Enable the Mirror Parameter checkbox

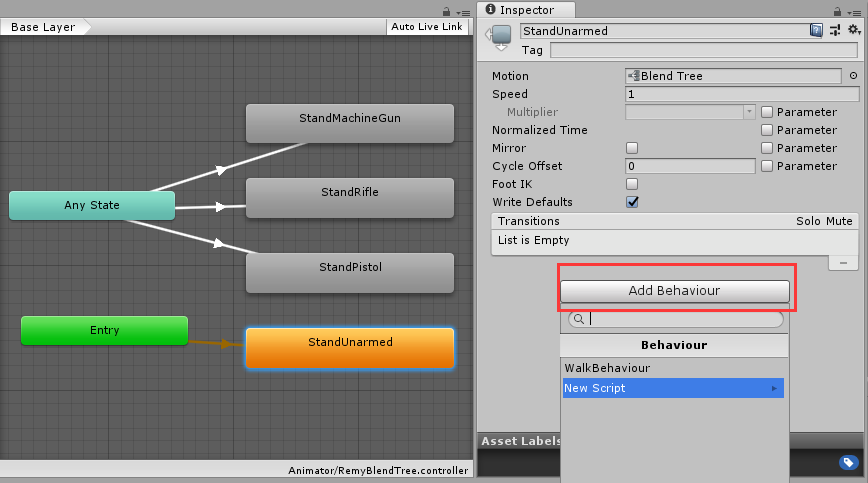click(767, 148)
